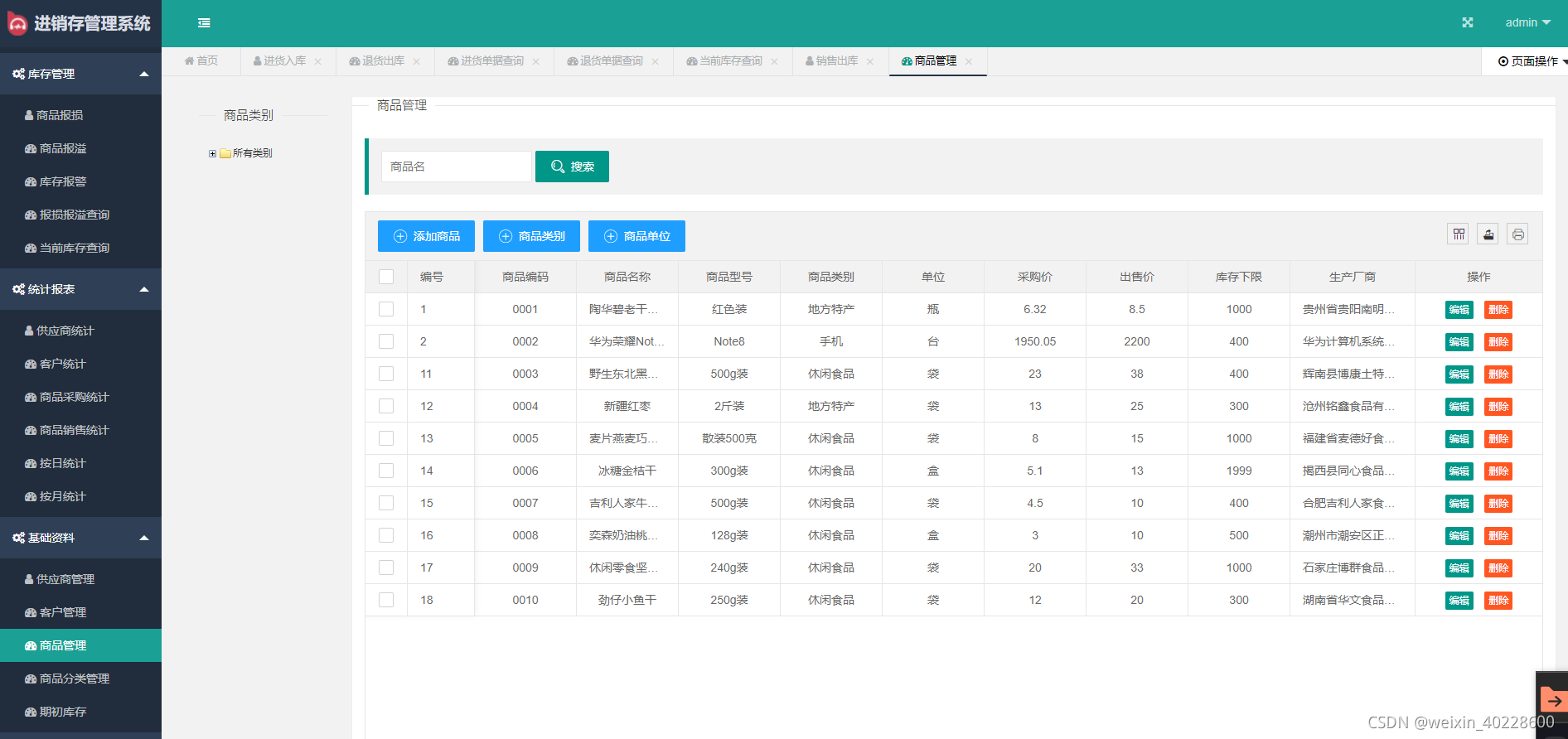Viewport: 1568px width, 739px height.
Task: Open 客户统计 in sidebar
Action: [x=80, y=364]
